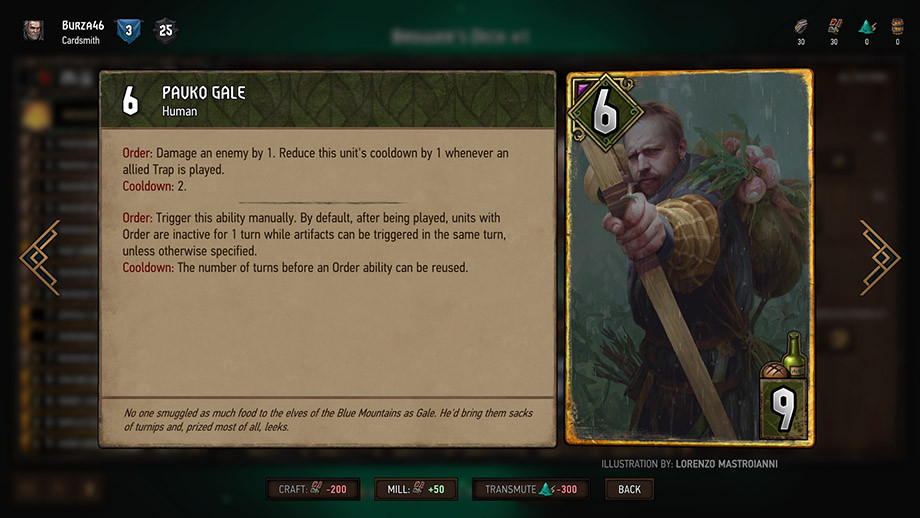Click the illustrator name Lorenzo Mastroianni
The image size is (920, 518).
pyautogui.click(x=726, y=464)
